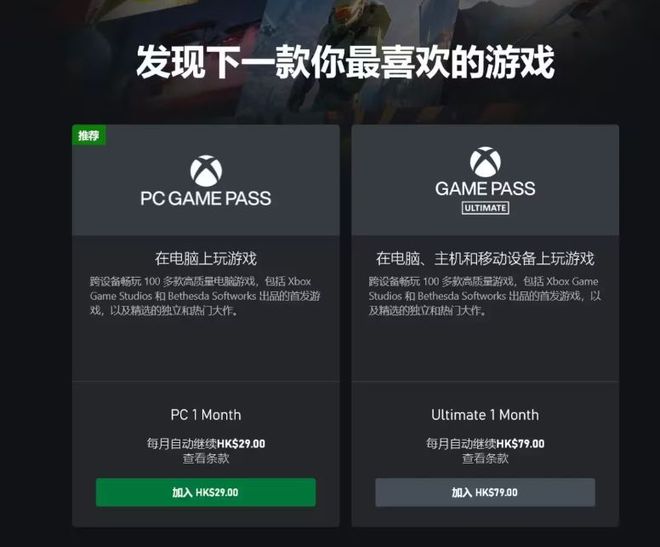This screenshot has width=660, height=547.
Task: Click the GAME PASS wordmark on right card
Action: (x=485, y=189)
